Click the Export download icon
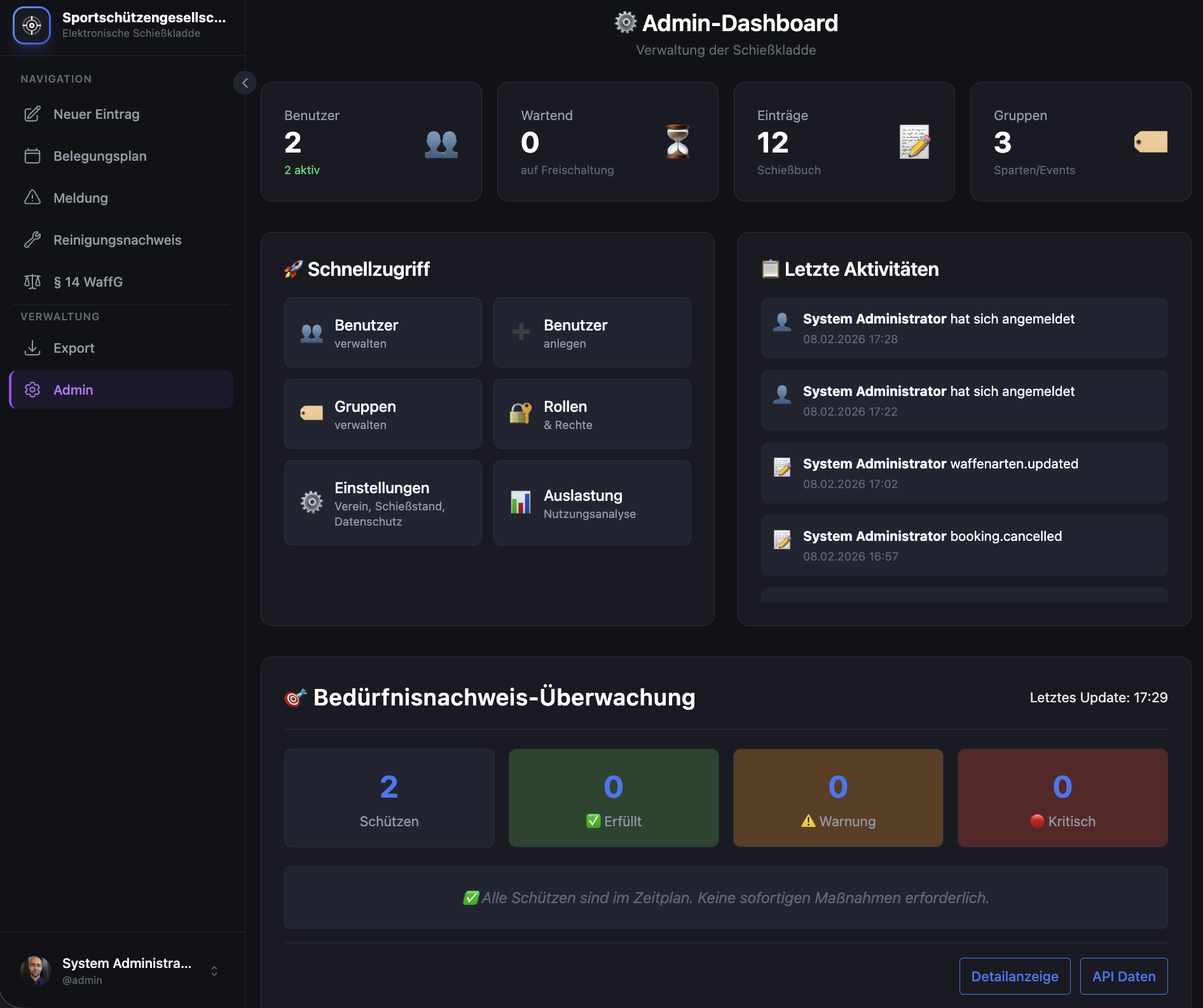Viewport: 1203px width, 1008px height. coord(32,348)
